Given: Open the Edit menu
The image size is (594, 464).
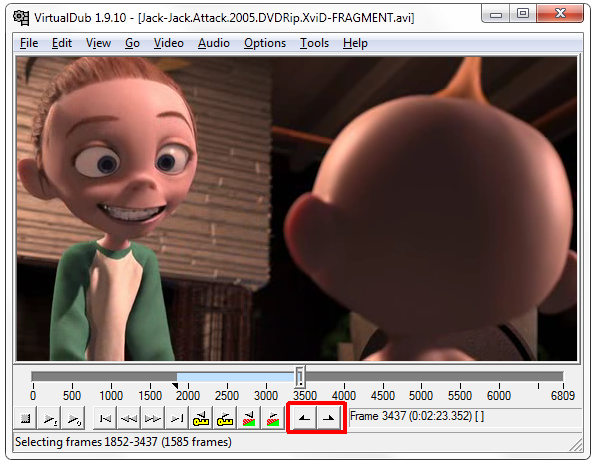Looking at the screenshot, I should pyautogui.click(x=62, y=43).
